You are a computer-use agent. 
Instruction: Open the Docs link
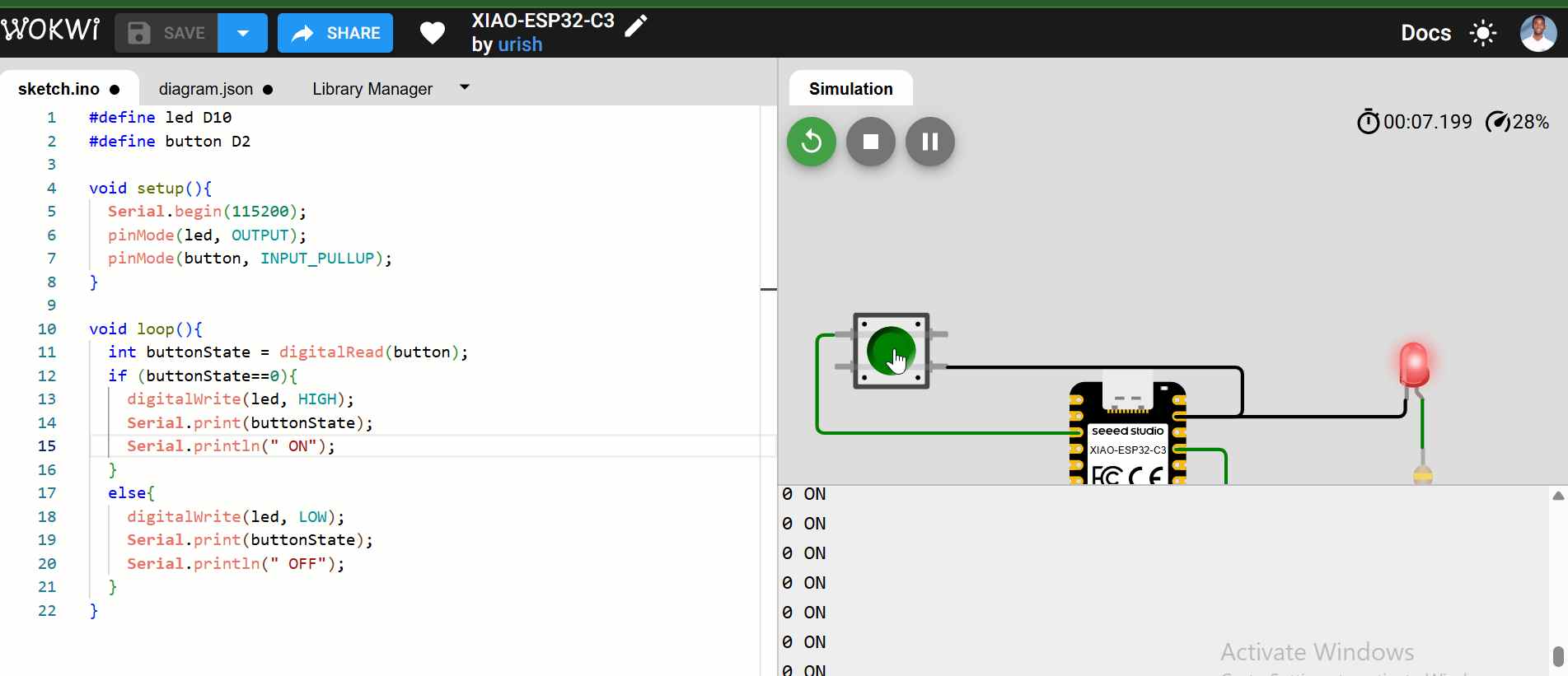pos(1425,33)
